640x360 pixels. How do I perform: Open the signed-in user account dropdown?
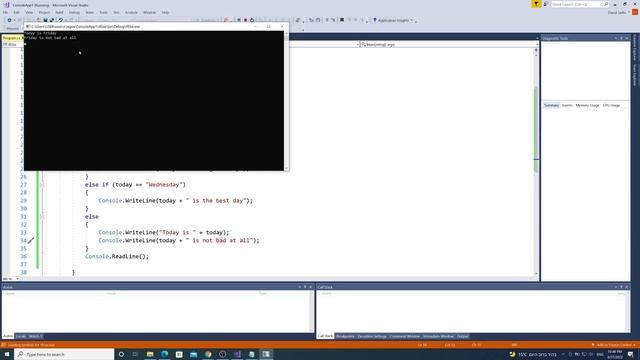coord(618,13)
